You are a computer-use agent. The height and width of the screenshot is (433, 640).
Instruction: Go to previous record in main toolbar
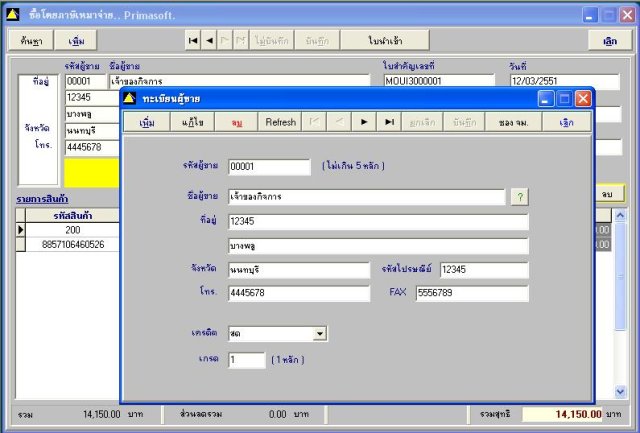(x=209, y=40)
